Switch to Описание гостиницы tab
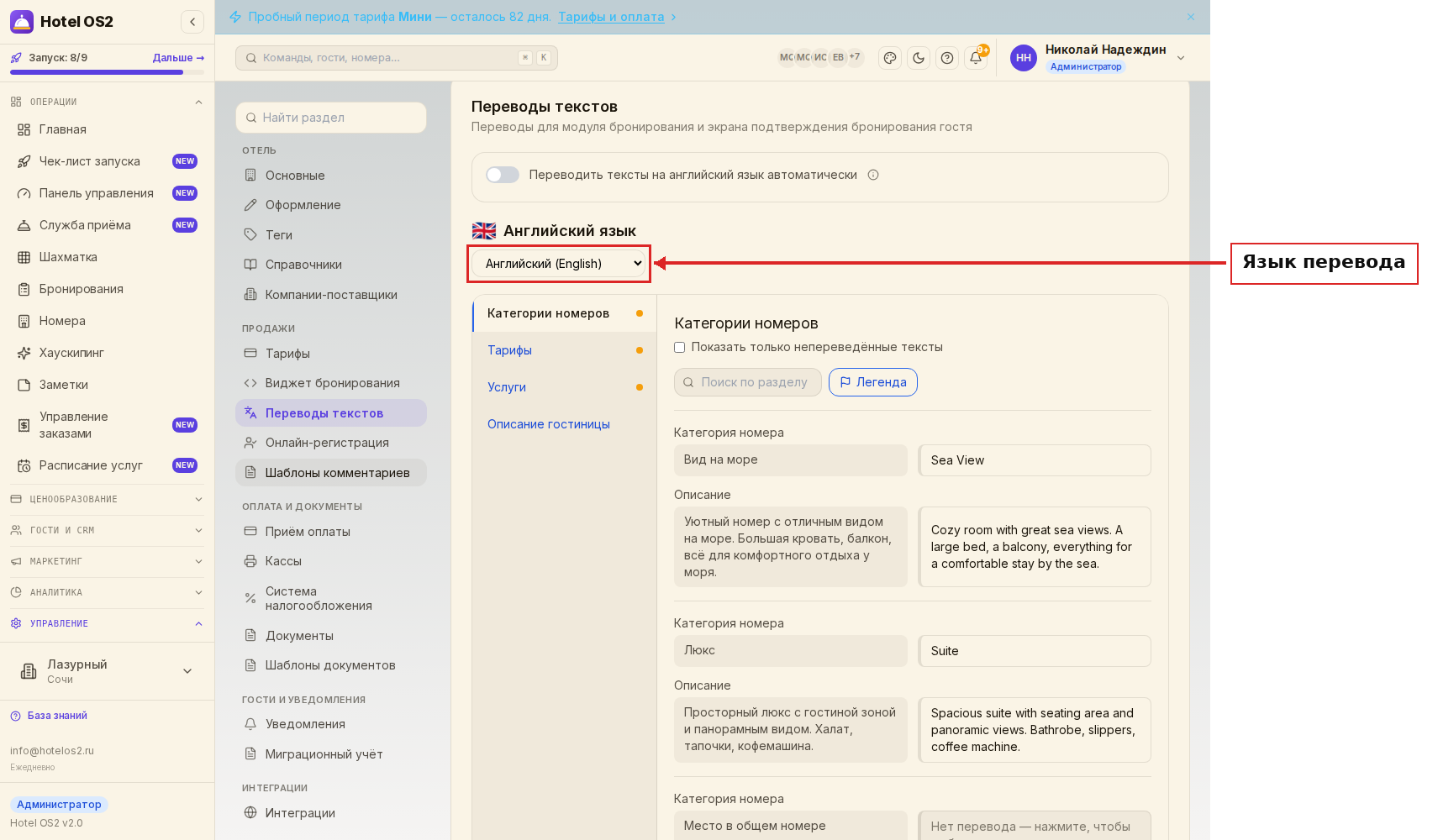The height and width of the screenshot is (840, 1438). click(565, 424)
